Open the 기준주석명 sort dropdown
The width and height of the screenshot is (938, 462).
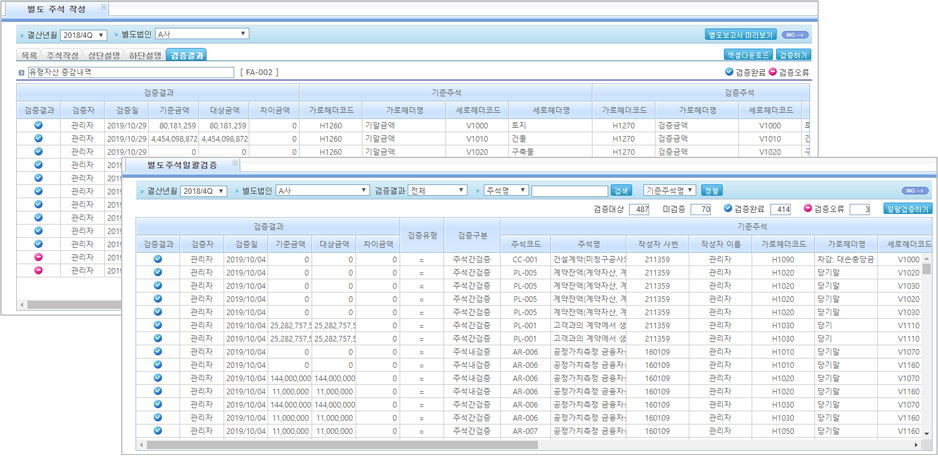click(x=670, y=190)
